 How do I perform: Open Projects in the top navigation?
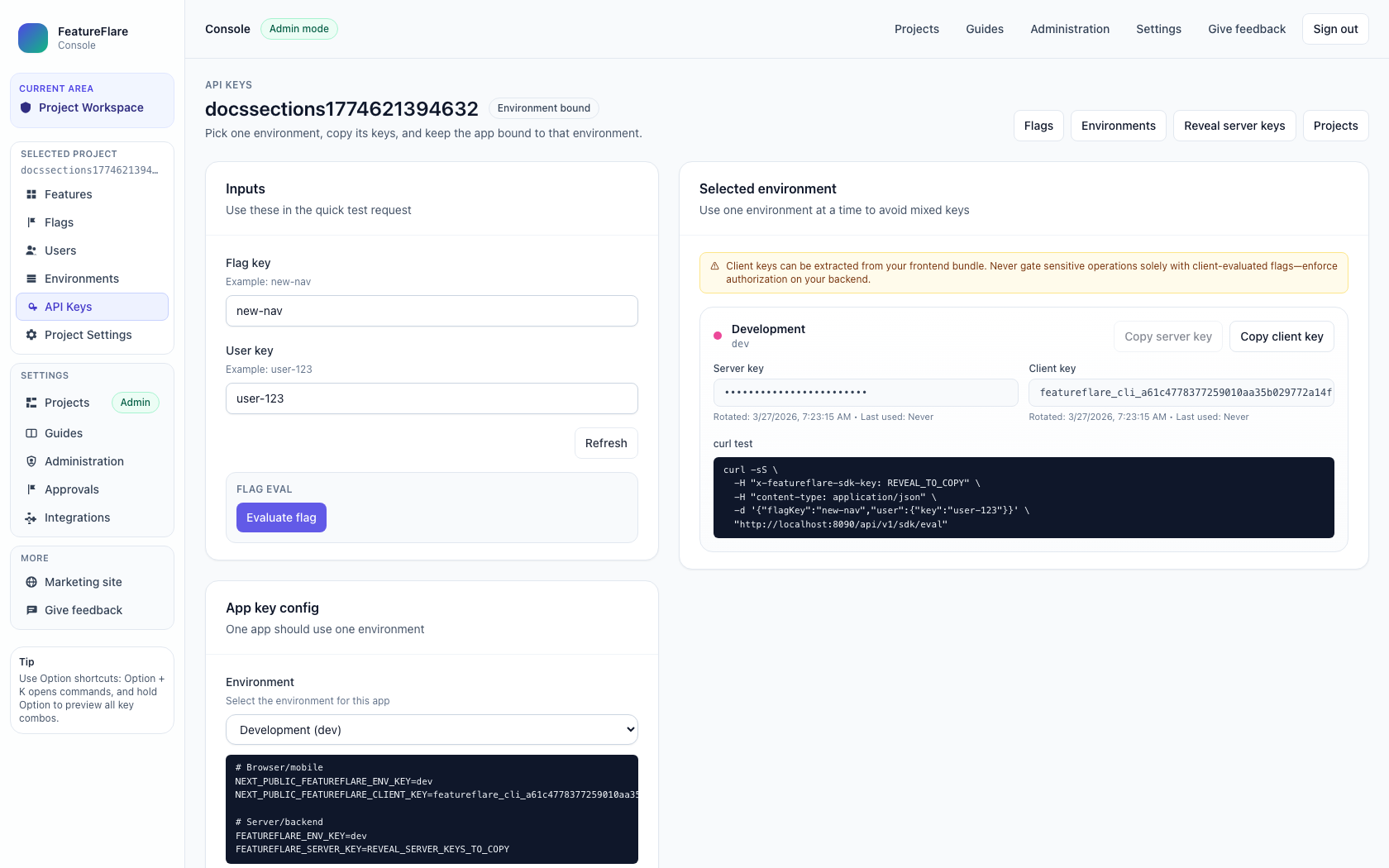pyautogui.click(x=917, y=29)
